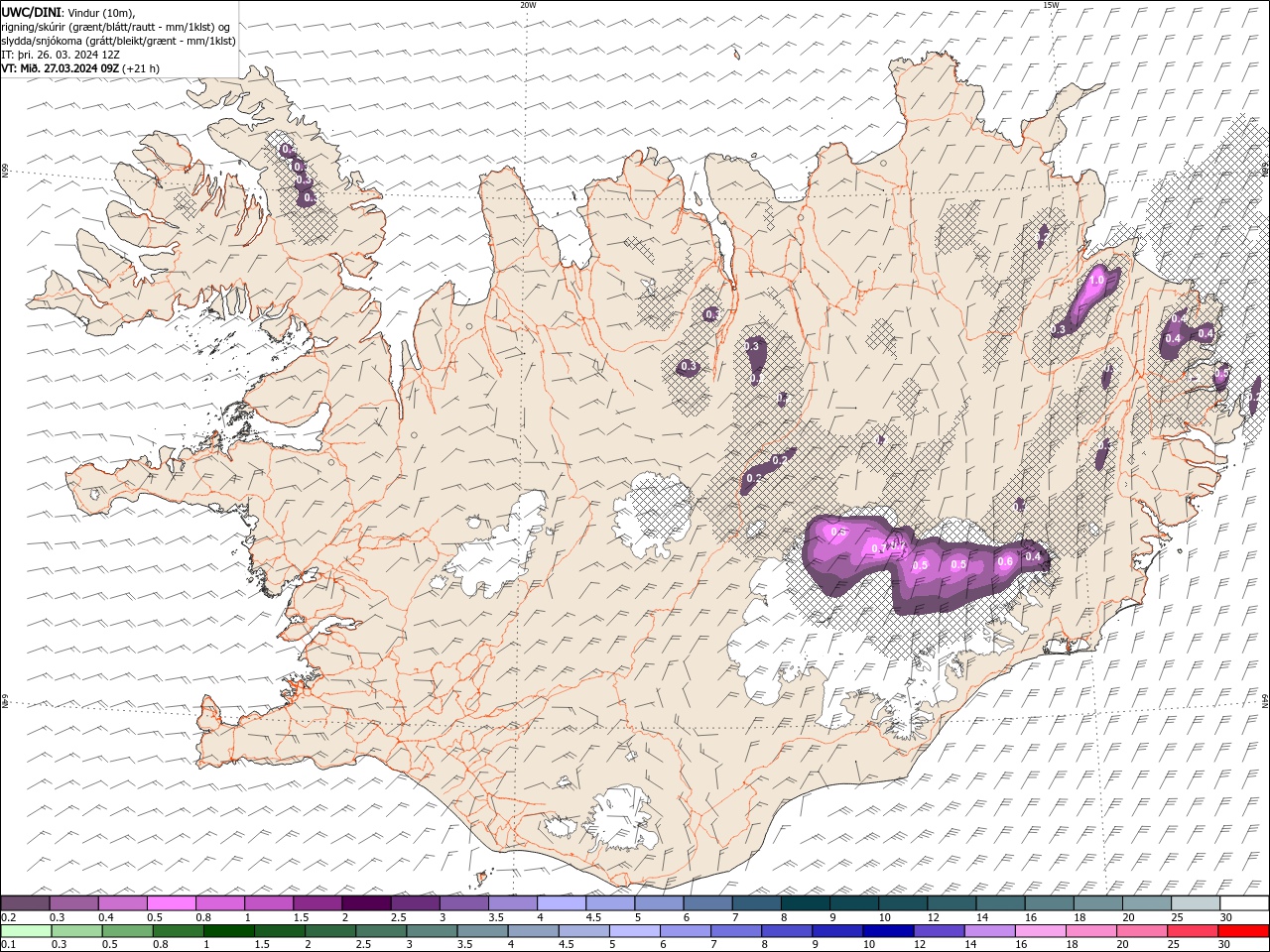This screenshot has height=952, width=1270.
Task: Choose the pale grey 25 snow legend swatch
Action: tap(1196, 902)
